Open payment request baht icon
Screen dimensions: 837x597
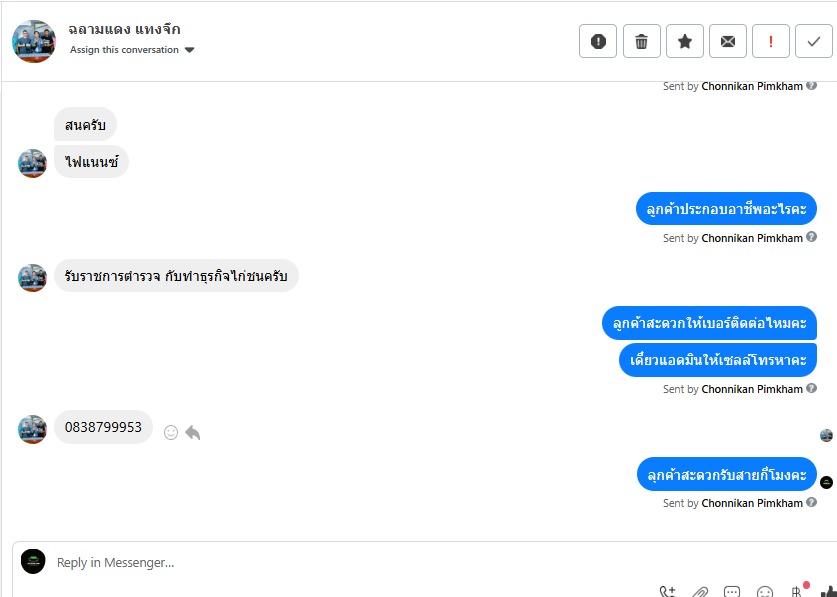(x=796, y=592)
